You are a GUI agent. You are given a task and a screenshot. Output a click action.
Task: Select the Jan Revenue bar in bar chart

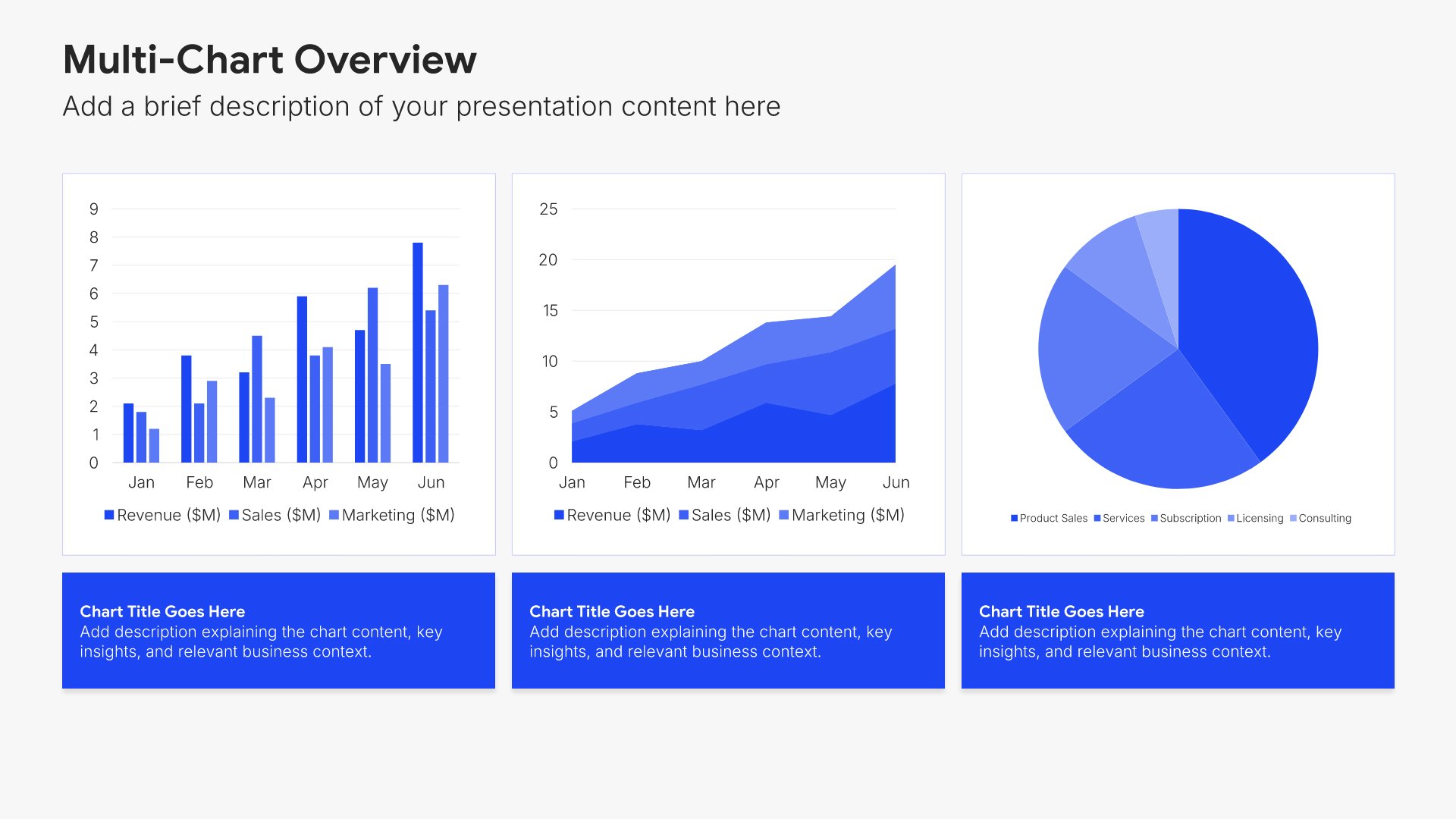click(128, 433)
